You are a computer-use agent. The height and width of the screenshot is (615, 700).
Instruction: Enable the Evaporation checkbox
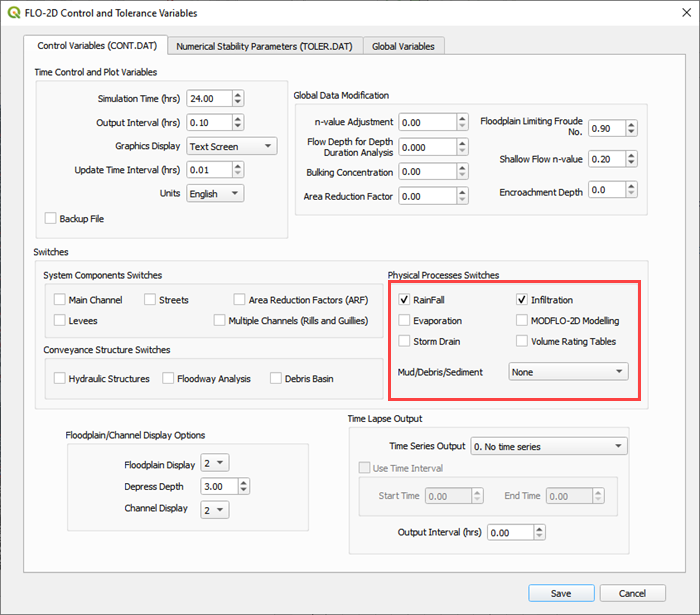point(404,321)
